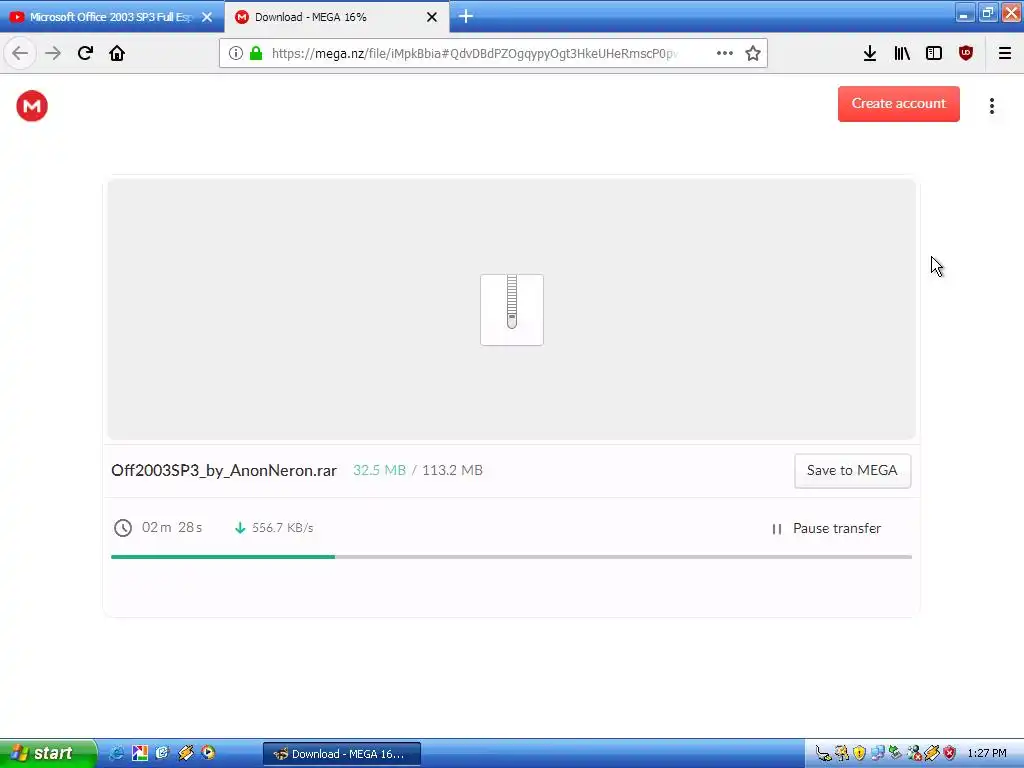Click the third quick launch icon

[162, 754]
